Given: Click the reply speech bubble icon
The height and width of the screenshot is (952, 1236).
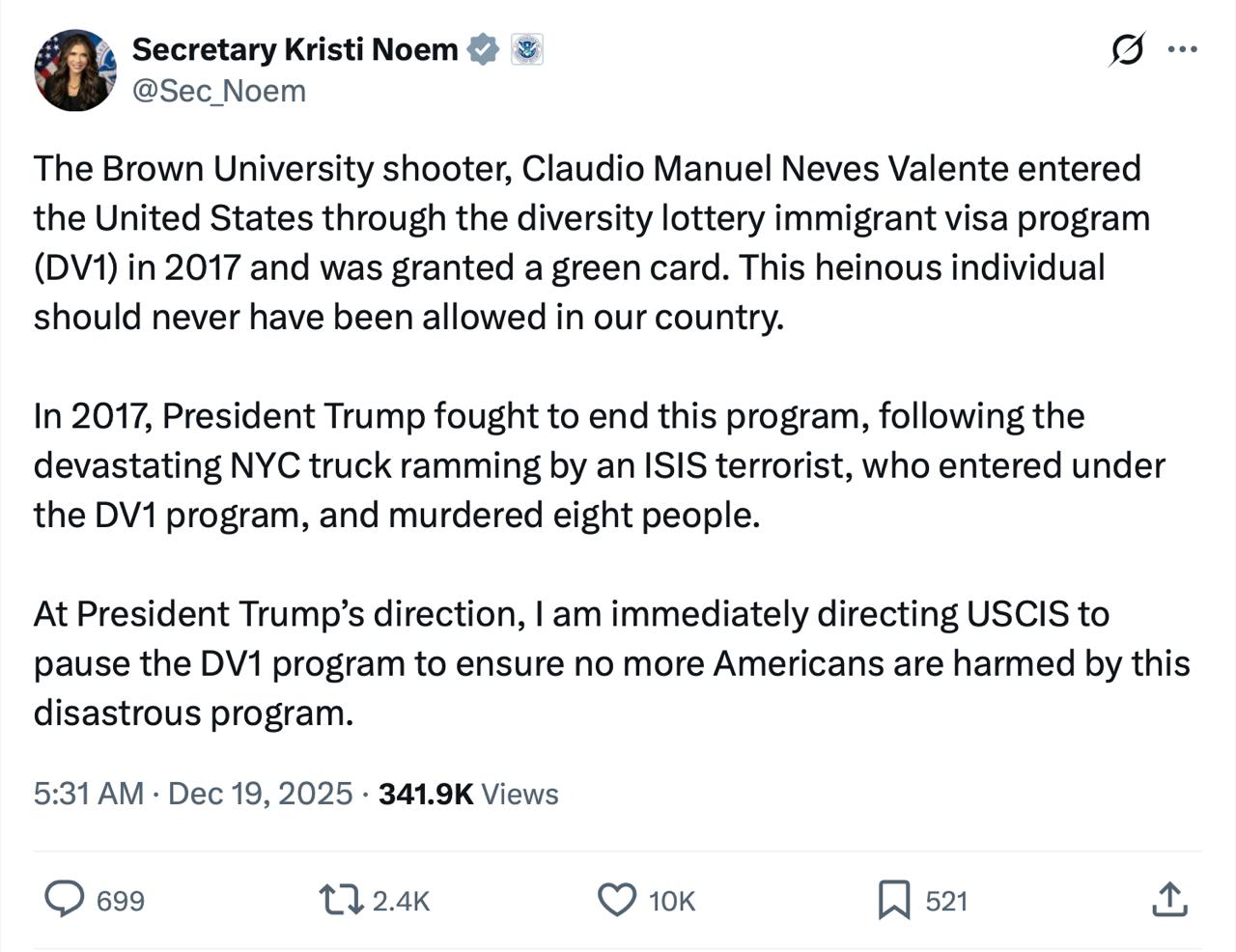Looking at the screenshot, I should click(65, 899).
